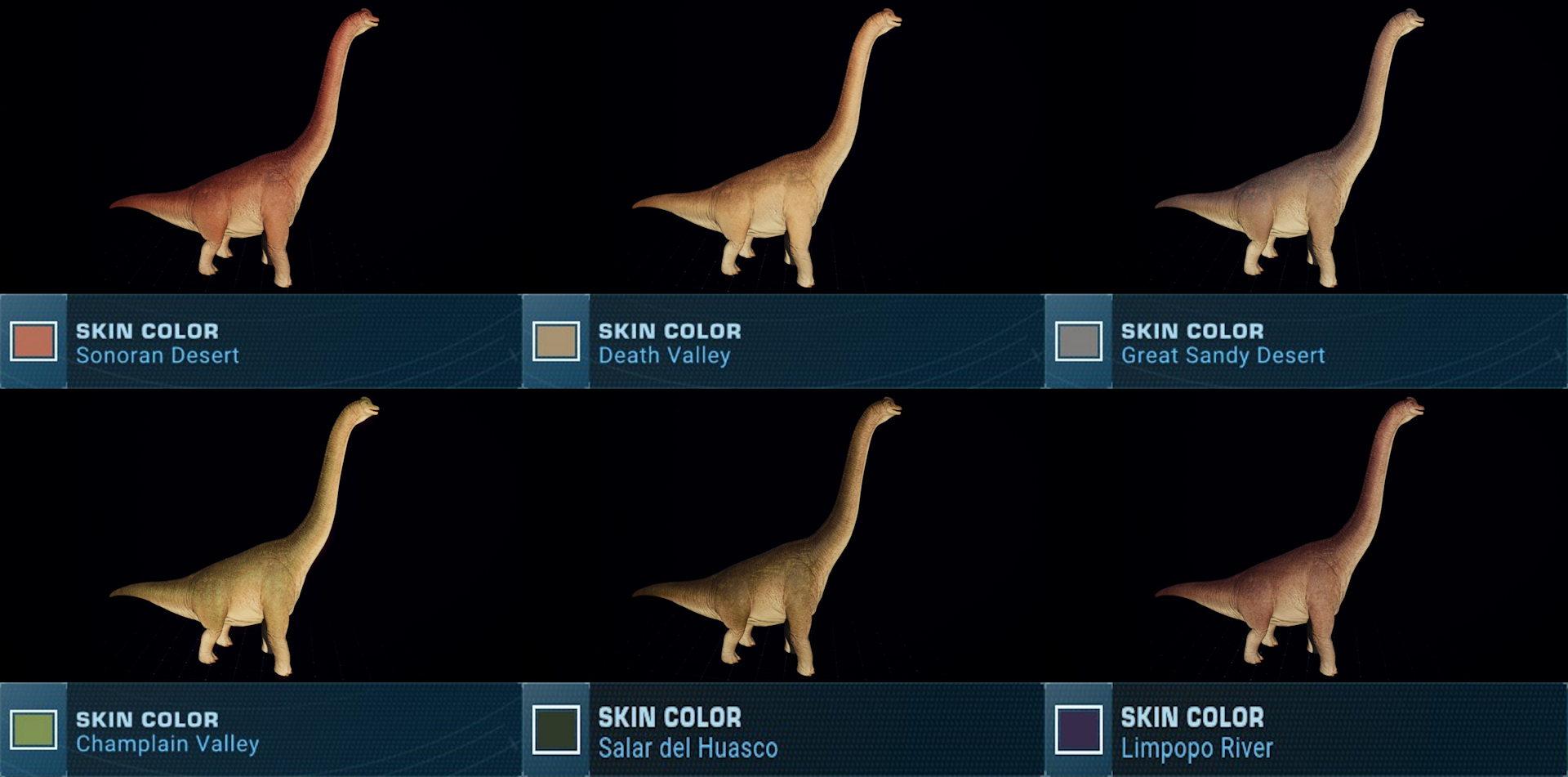Click the Champlain Valley skin color label
Image resolution: width=1568 pixels, height=777 pixels.
(167, 744)
